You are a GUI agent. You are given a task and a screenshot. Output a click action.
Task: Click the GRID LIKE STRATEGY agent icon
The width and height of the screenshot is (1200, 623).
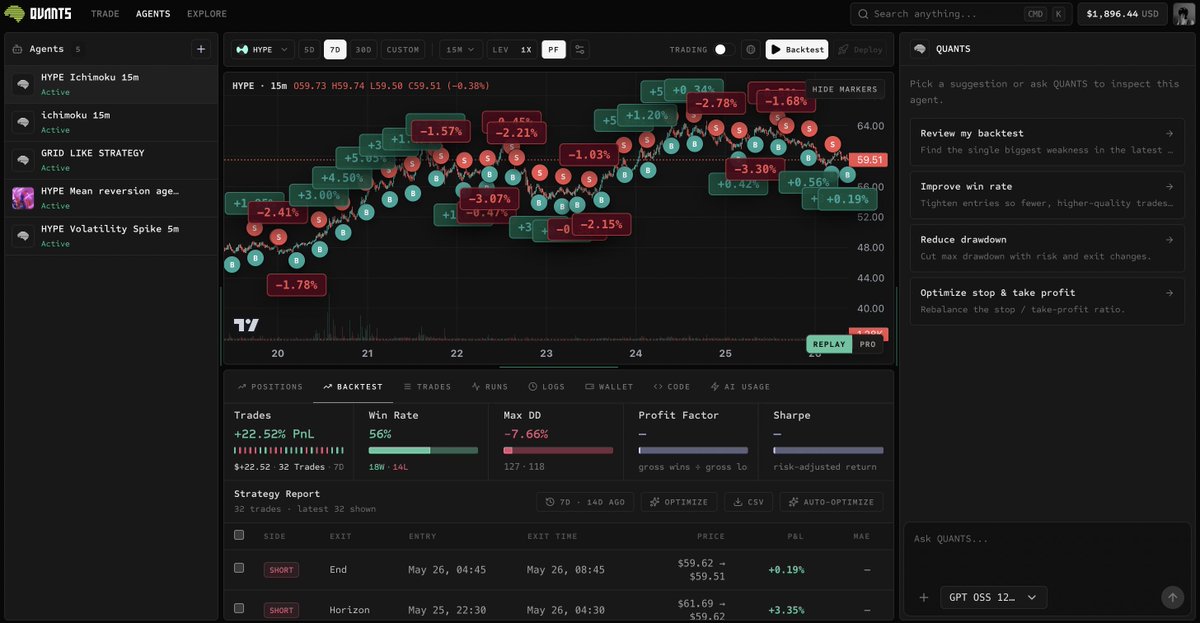coord(22,160)
